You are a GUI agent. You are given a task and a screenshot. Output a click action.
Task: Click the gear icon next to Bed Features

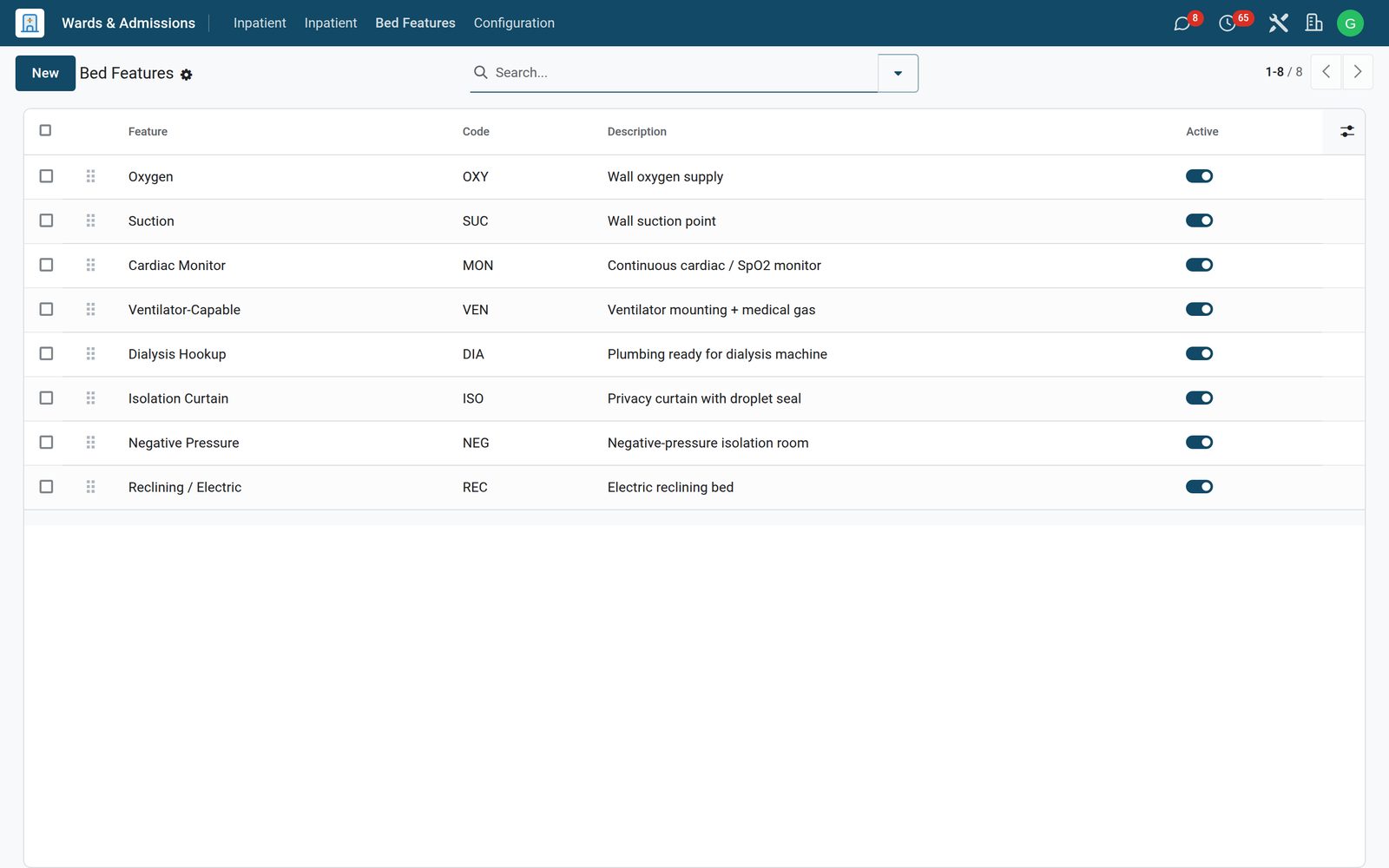pos(186,75)
